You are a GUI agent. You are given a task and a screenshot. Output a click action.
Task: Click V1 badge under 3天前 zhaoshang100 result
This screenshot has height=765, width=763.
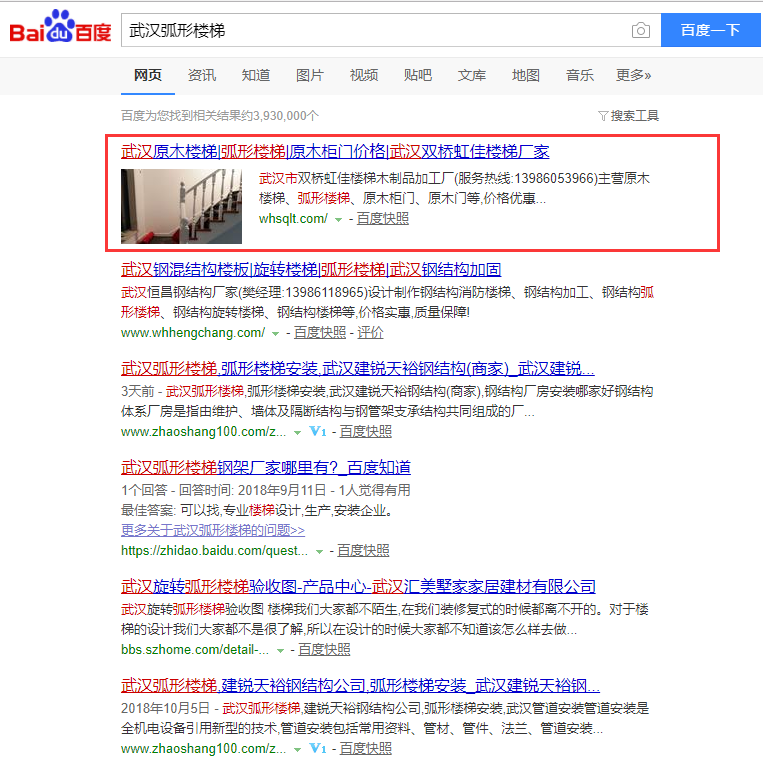tap(318, 431)
